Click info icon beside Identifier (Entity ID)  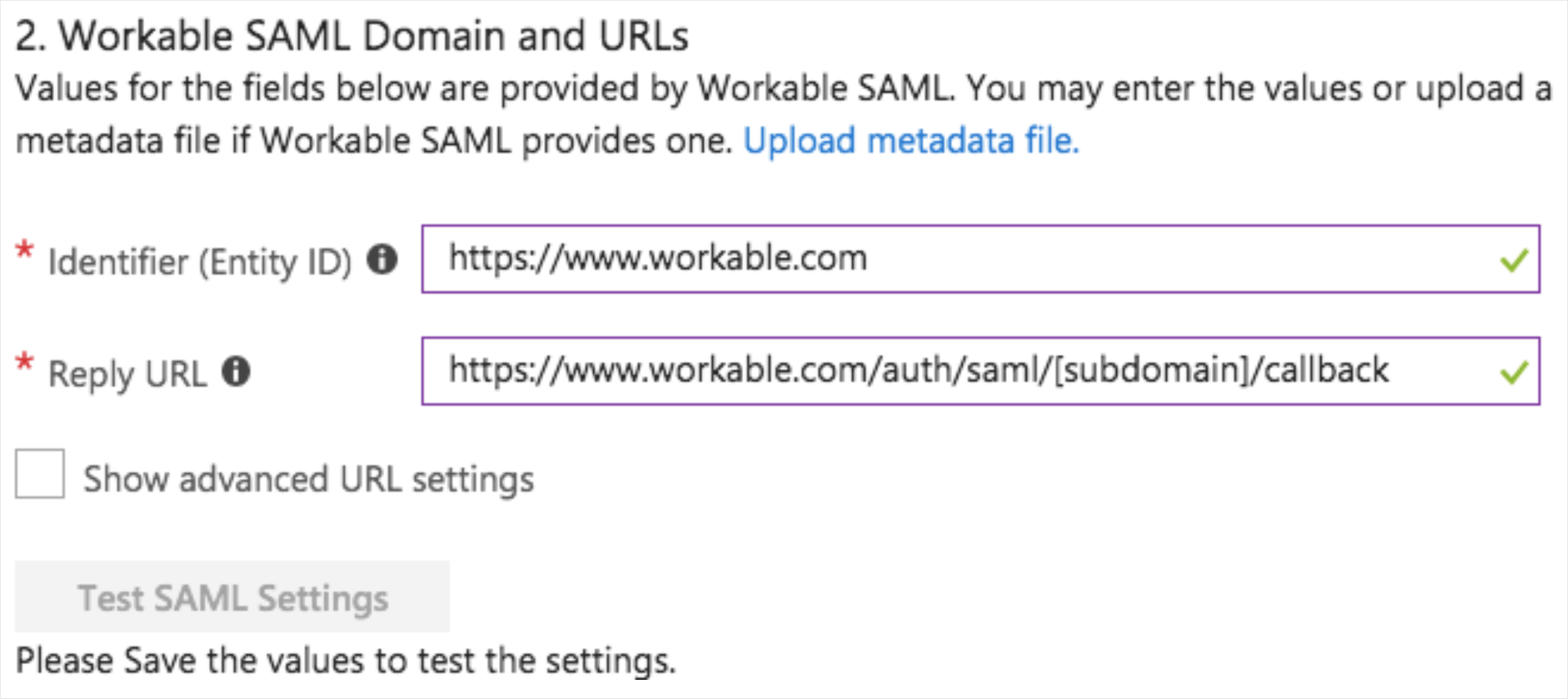(x=382, y=259)
